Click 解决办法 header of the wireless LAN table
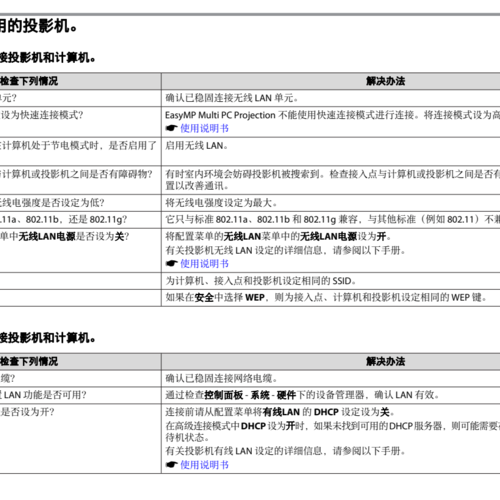Image resolution: width=500 pixels, height=500 pixels. pos(386,81)
